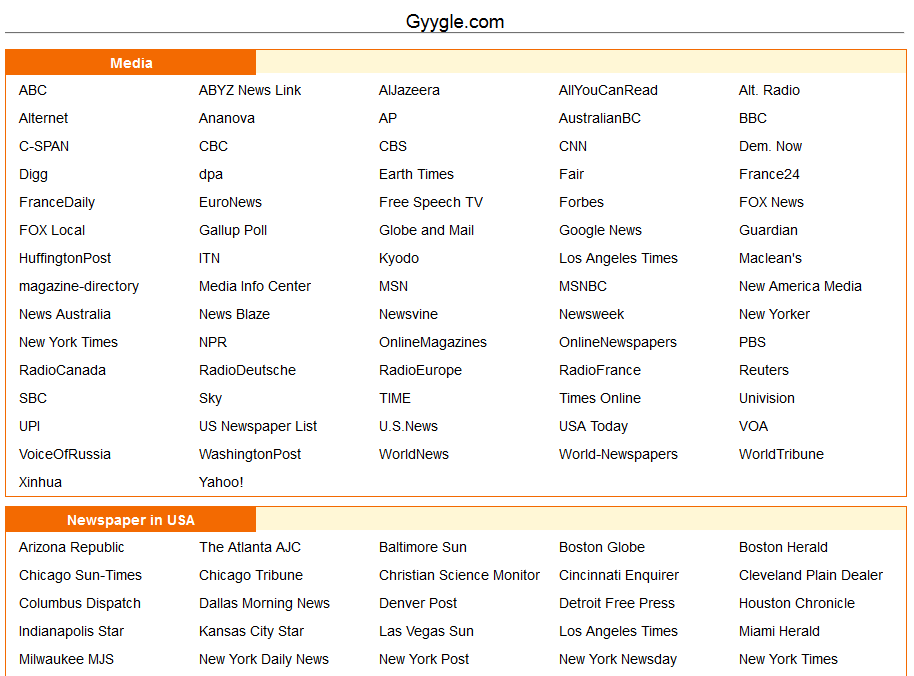Screen dimensions: 914x676
Task: Click US Newspaper List
Action: 258,426
